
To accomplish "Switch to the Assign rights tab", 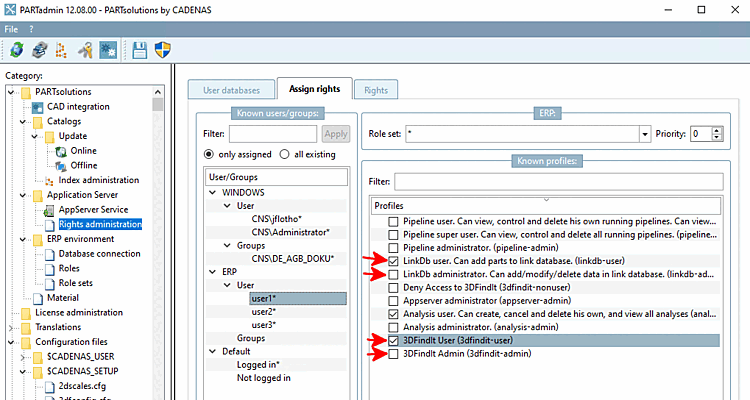I will 315,89.
